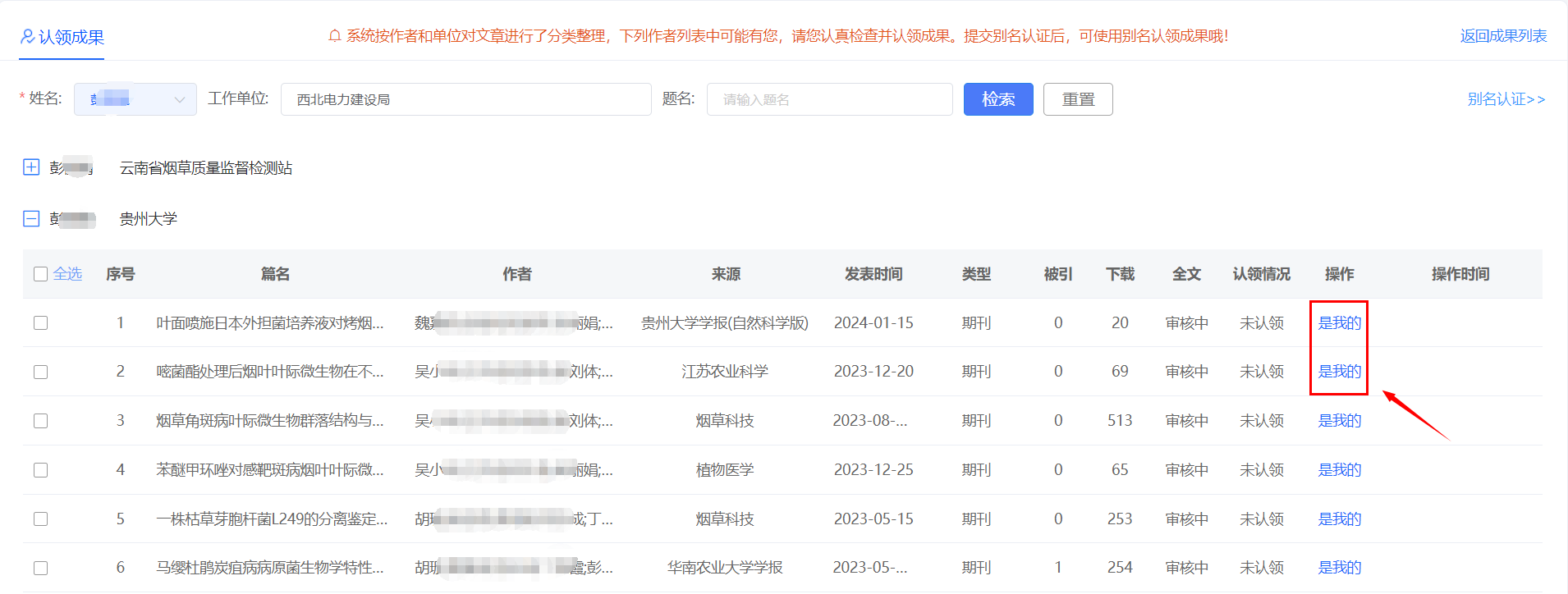Image resolution: width=1568 pixels, height=594 pixels.
Task: Click the 发表时间 column header
Action: (x=873, y=274)
